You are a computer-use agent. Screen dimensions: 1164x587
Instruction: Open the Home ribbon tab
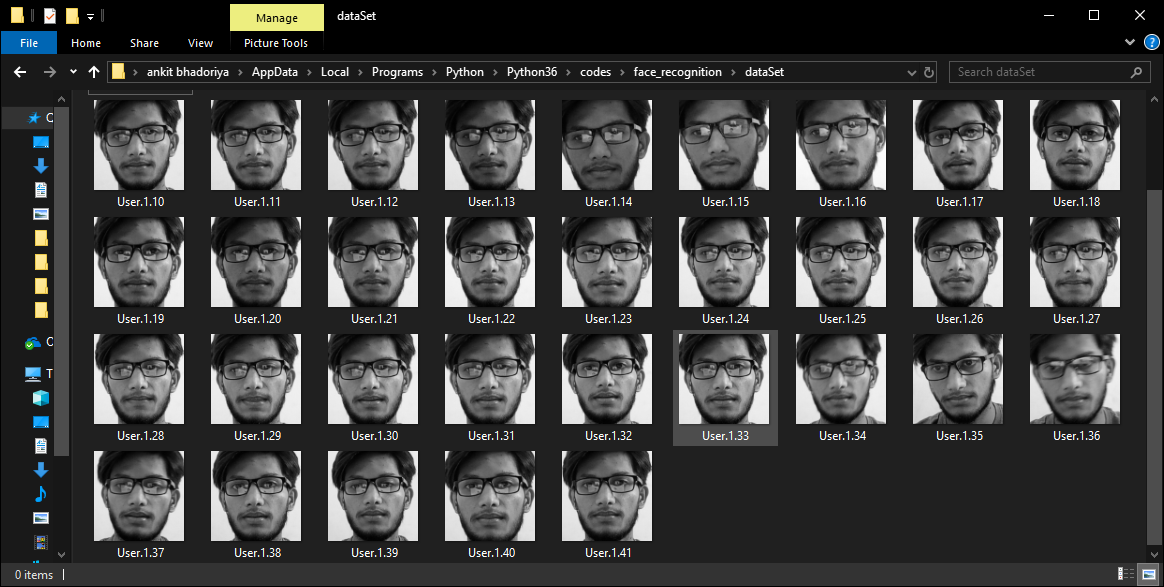pyautogui.click(x=86, y=43)
